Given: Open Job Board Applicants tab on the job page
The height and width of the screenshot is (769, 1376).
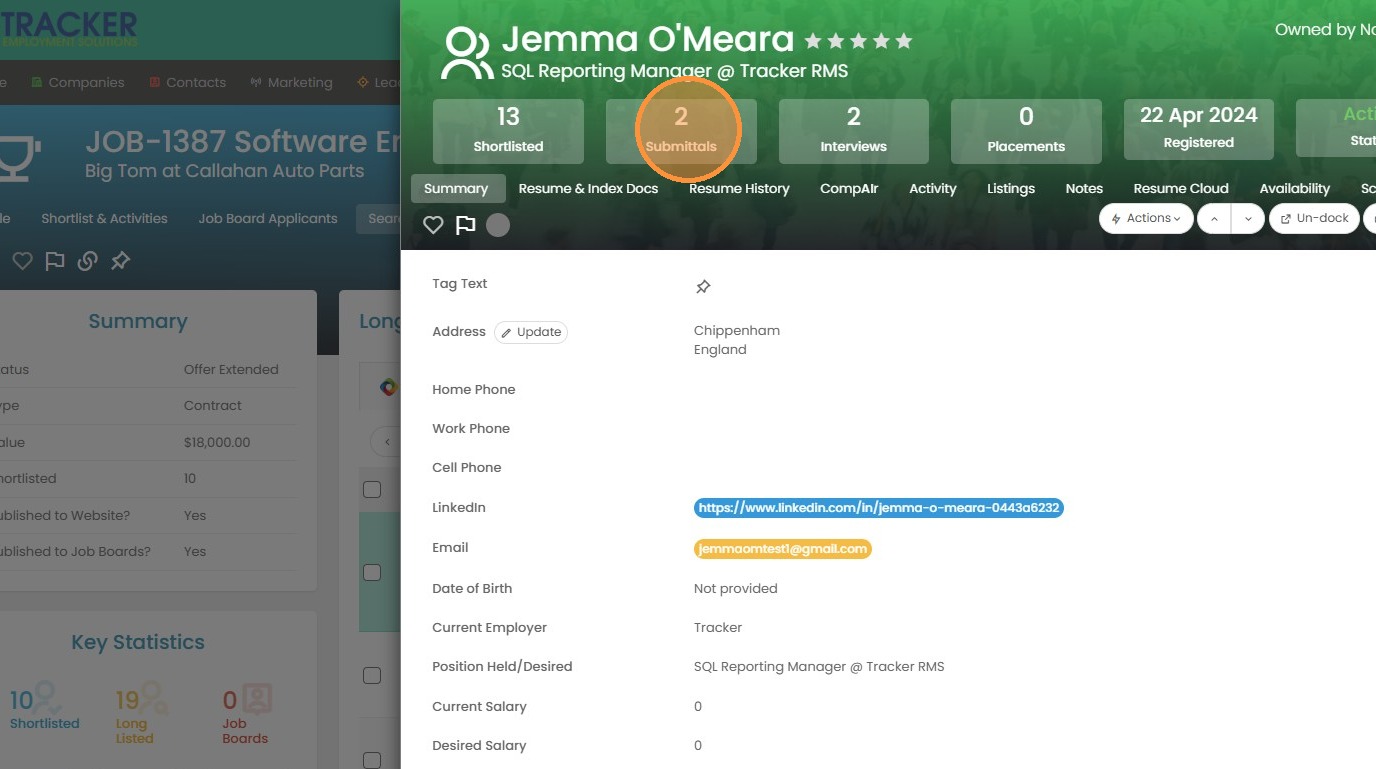Looking at the screenshot, I should [x=268, y=218].
